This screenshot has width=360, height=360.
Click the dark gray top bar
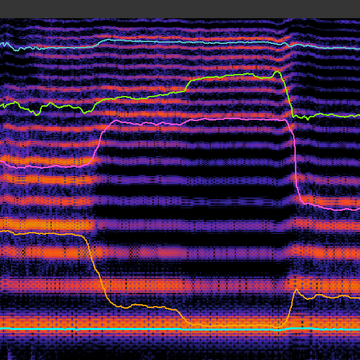pos(180,9)
